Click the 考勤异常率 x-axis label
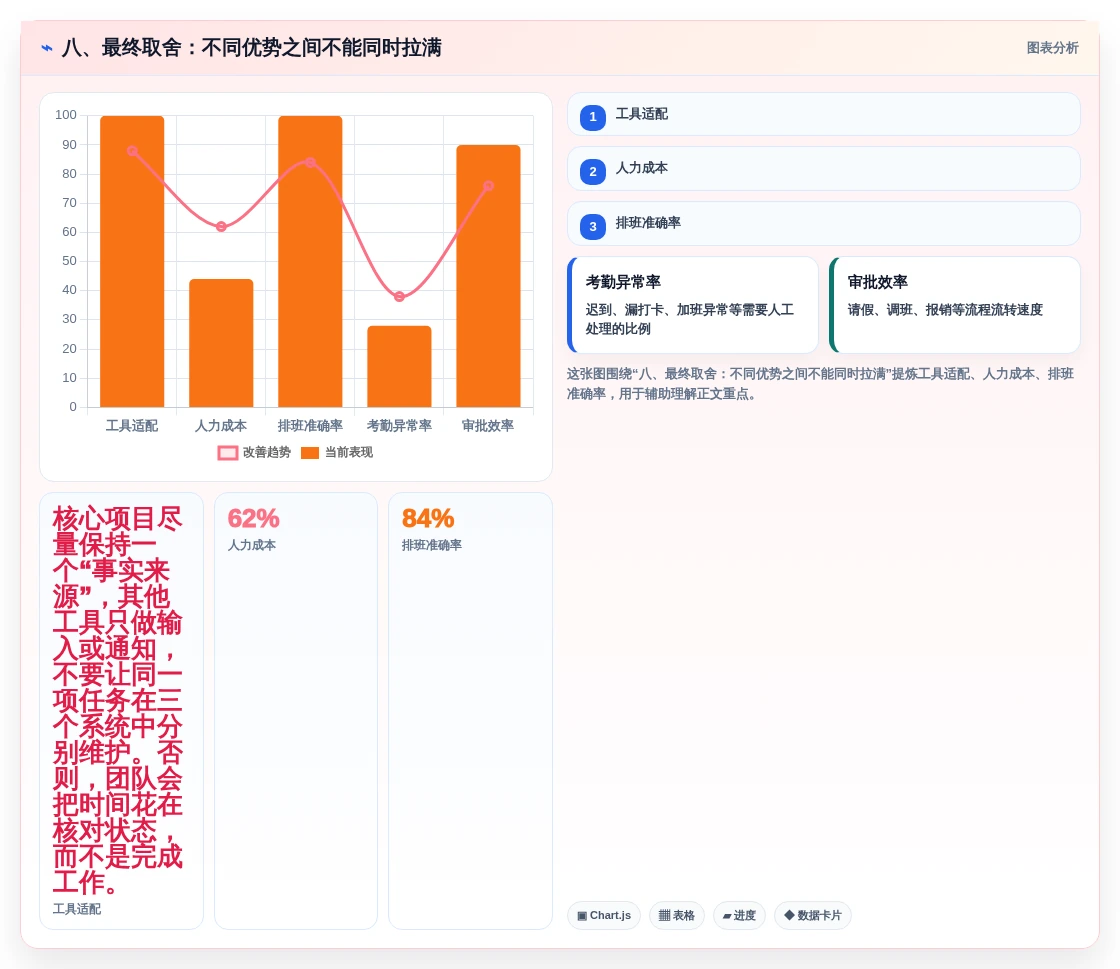This screenshot has width=1120, height=969. pos(399,426)
